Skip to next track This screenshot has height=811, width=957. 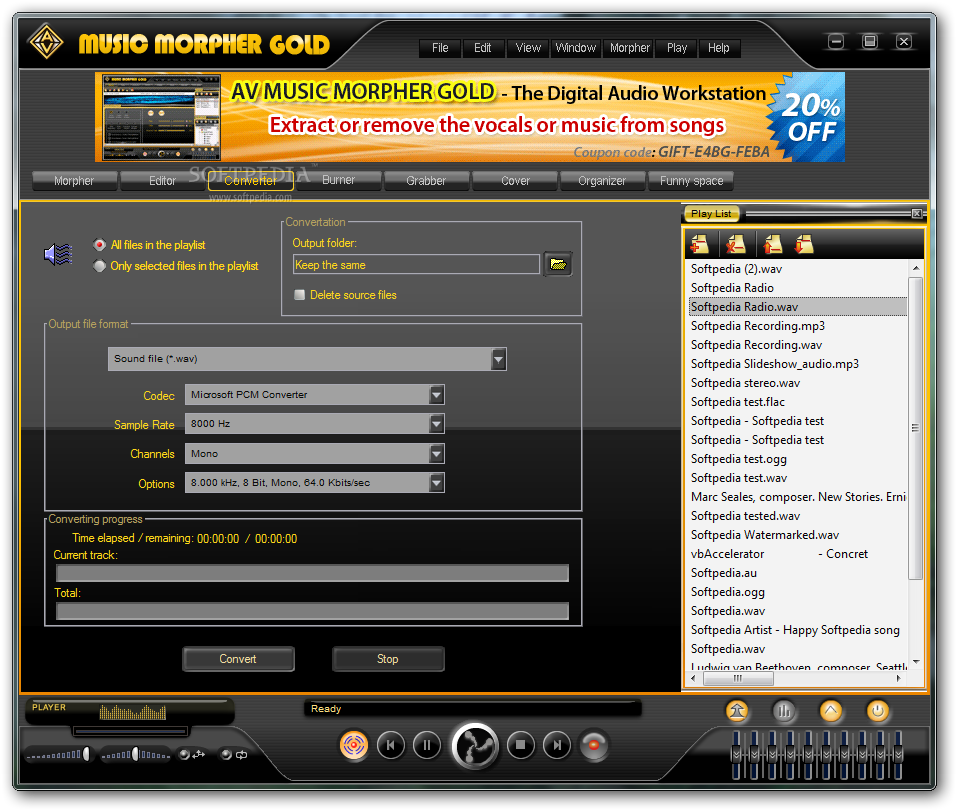pyautogui.click(x=557, y=745)
